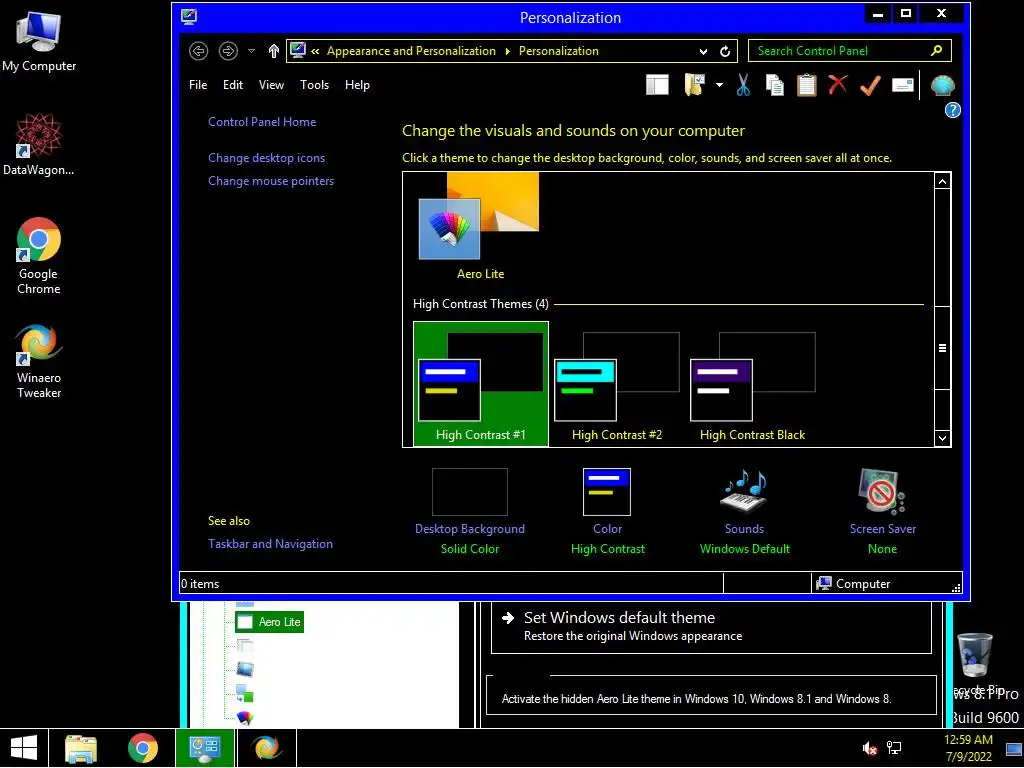Click the scissors Cut icon
This screenshot has height=768, width=1024.
[x=743, y=85]
